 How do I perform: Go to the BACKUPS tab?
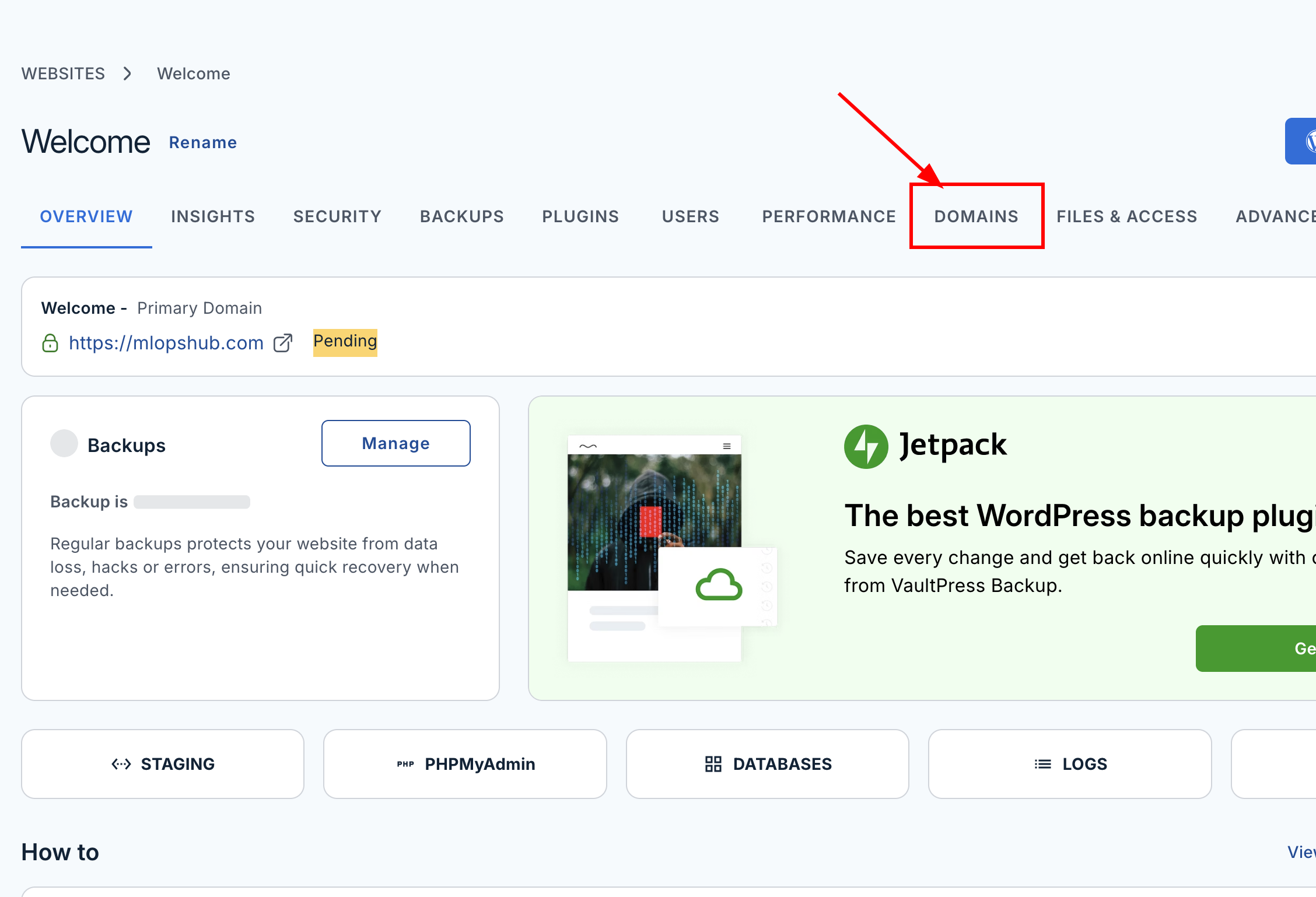pos(462,216)
